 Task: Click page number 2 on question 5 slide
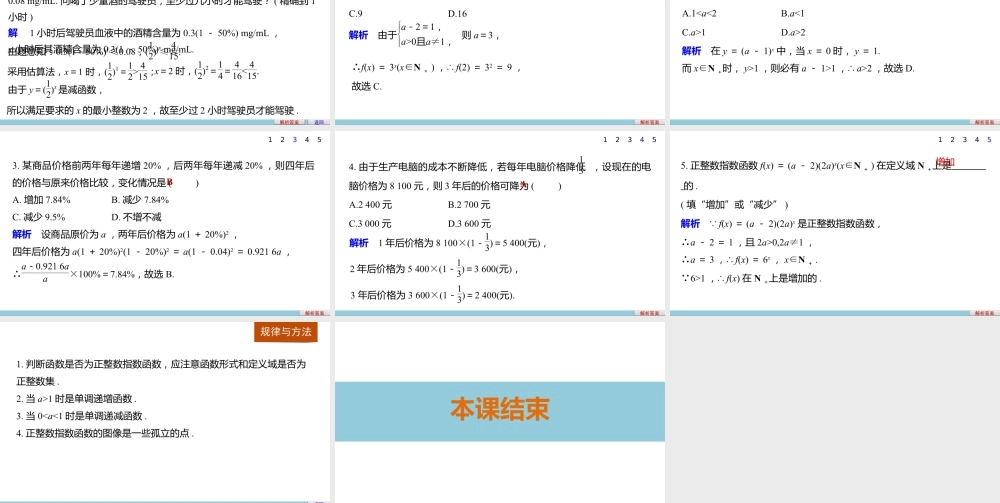952,140
